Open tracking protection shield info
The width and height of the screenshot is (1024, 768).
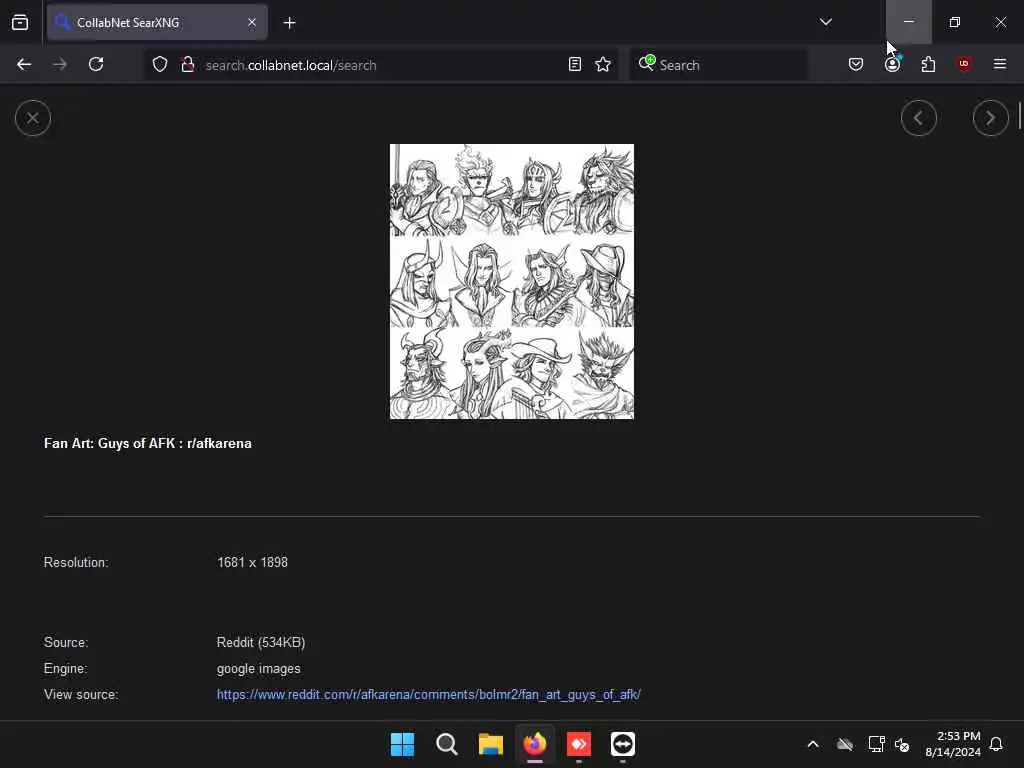pyautogui.click(x=160, y=64)
